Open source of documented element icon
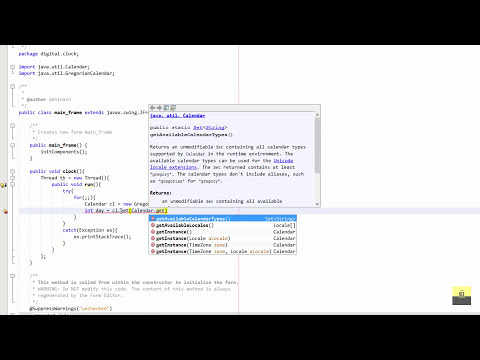The height and width of the screenshot is (360, 480). [x=173, y=108]
